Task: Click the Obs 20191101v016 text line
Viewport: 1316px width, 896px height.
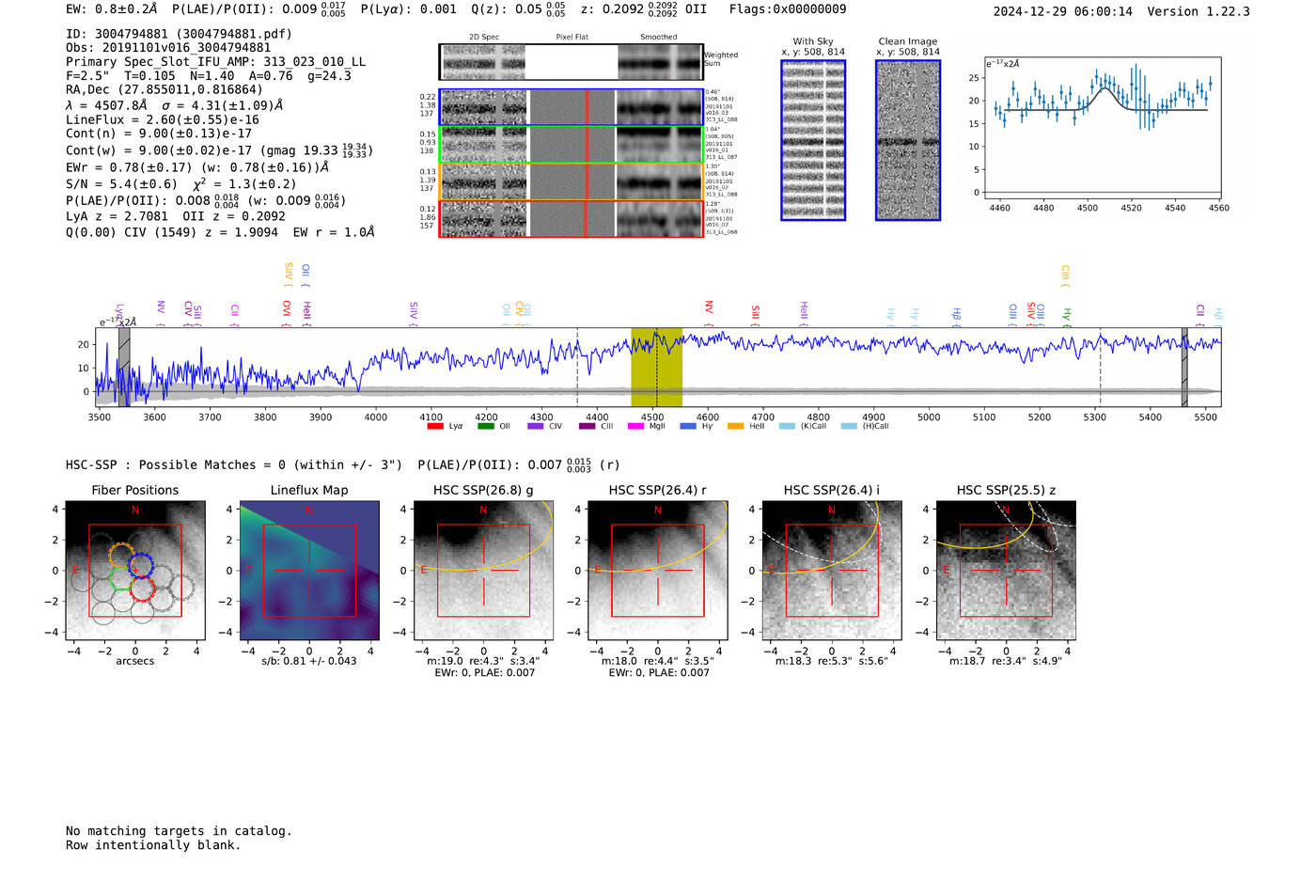Action: pyautogui.click(x=168, y=48)
